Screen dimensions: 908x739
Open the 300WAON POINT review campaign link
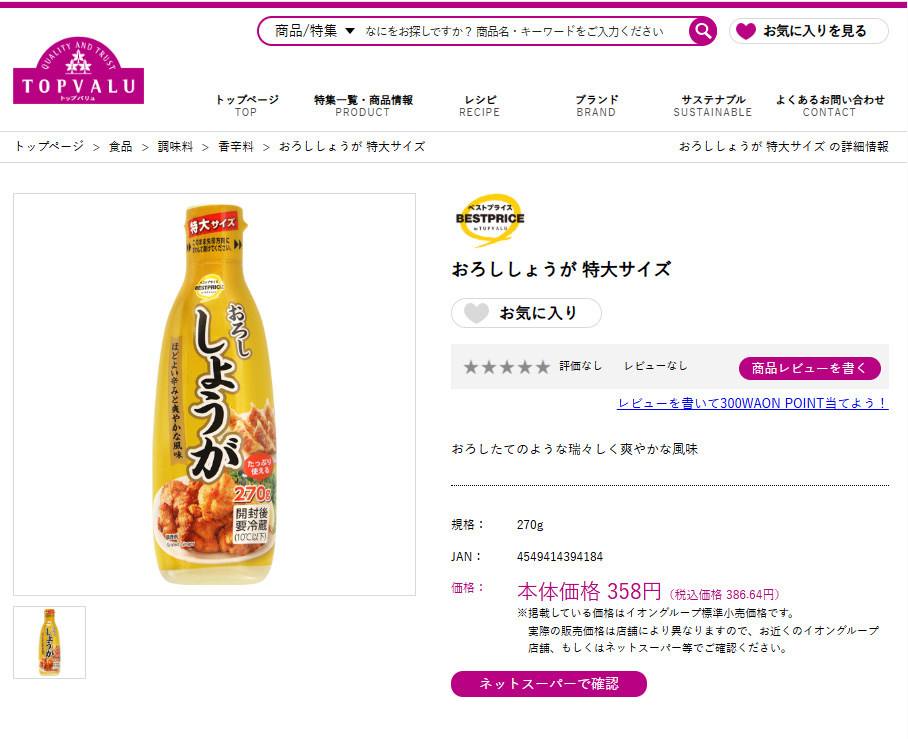[753, 403]
